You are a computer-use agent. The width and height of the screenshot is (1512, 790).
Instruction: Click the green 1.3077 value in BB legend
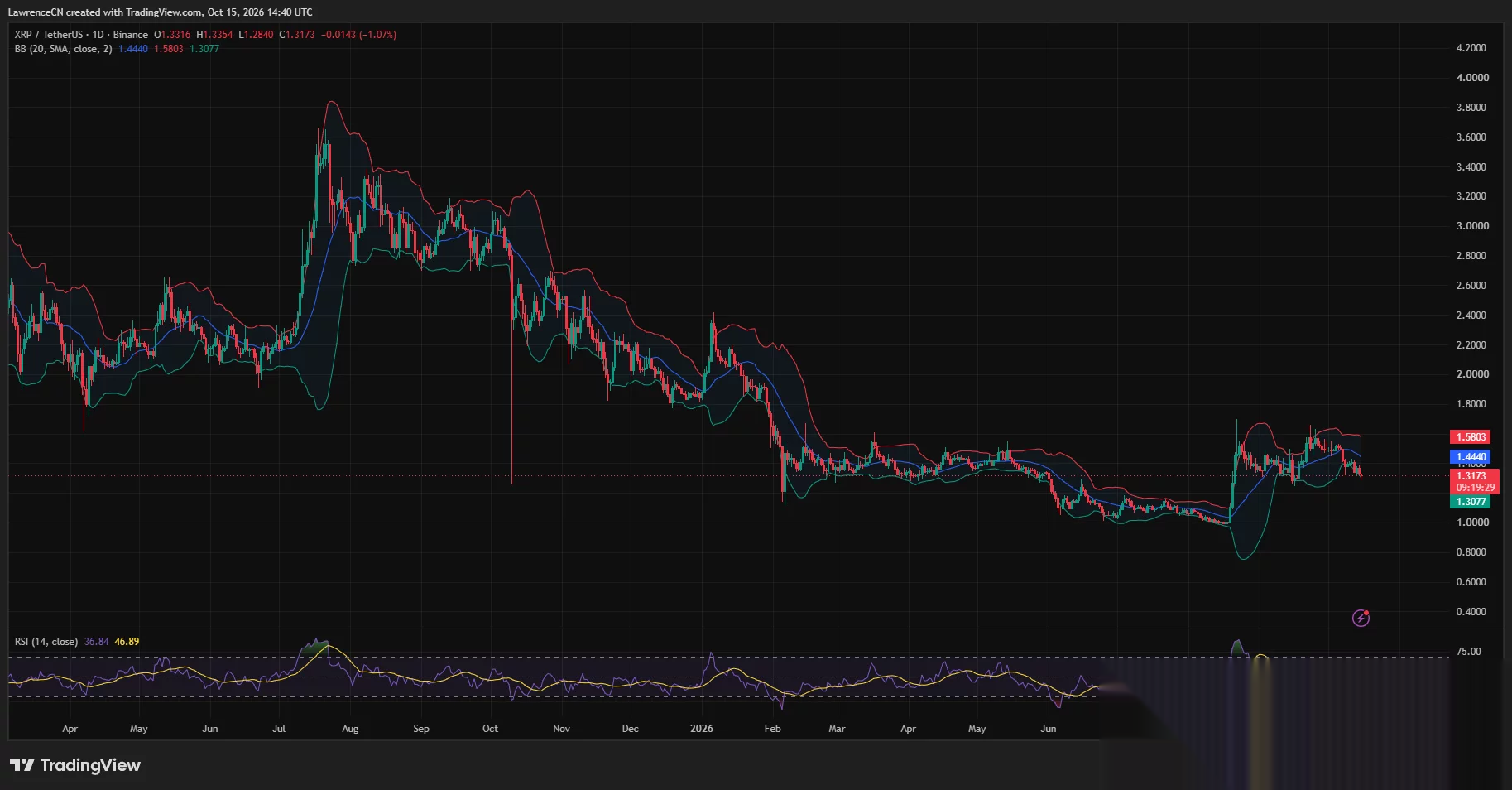[x=204, y=49]
